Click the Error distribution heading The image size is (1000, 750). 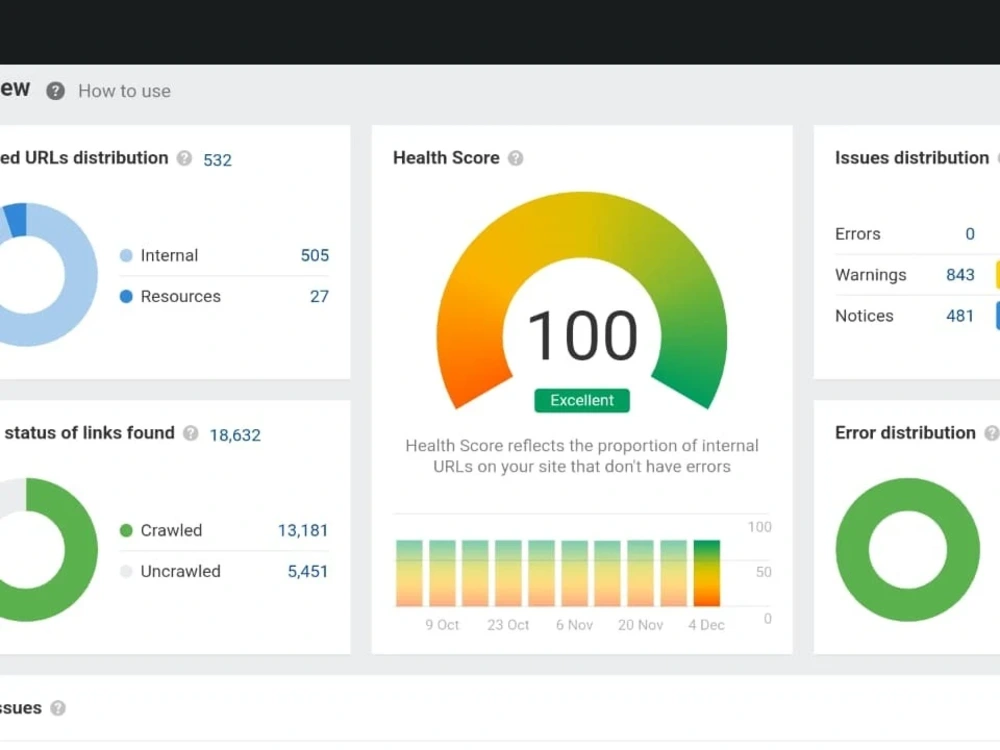tap(905, 433)
